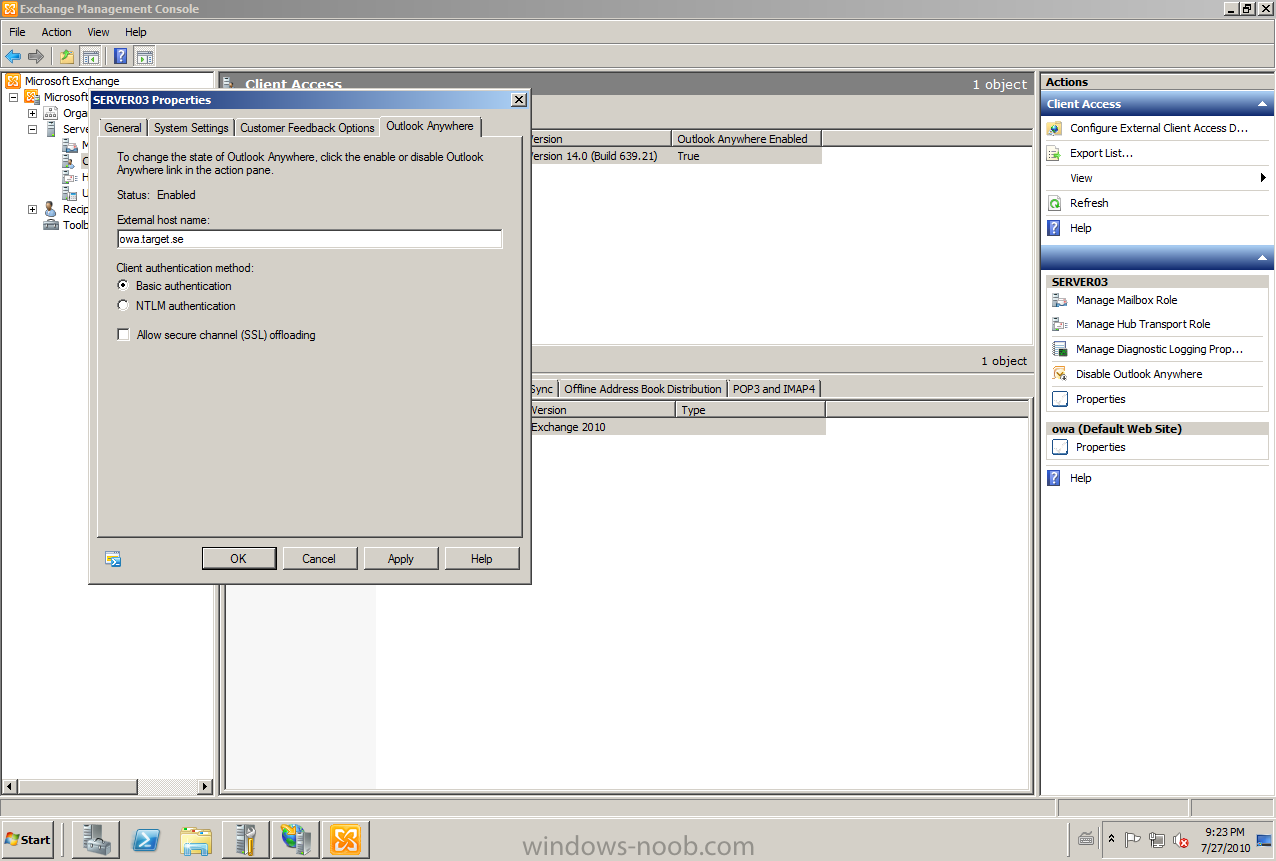Open Windows Explorer from the taskbar
This screenshot has width=1276, height=861.
point(196,839)
